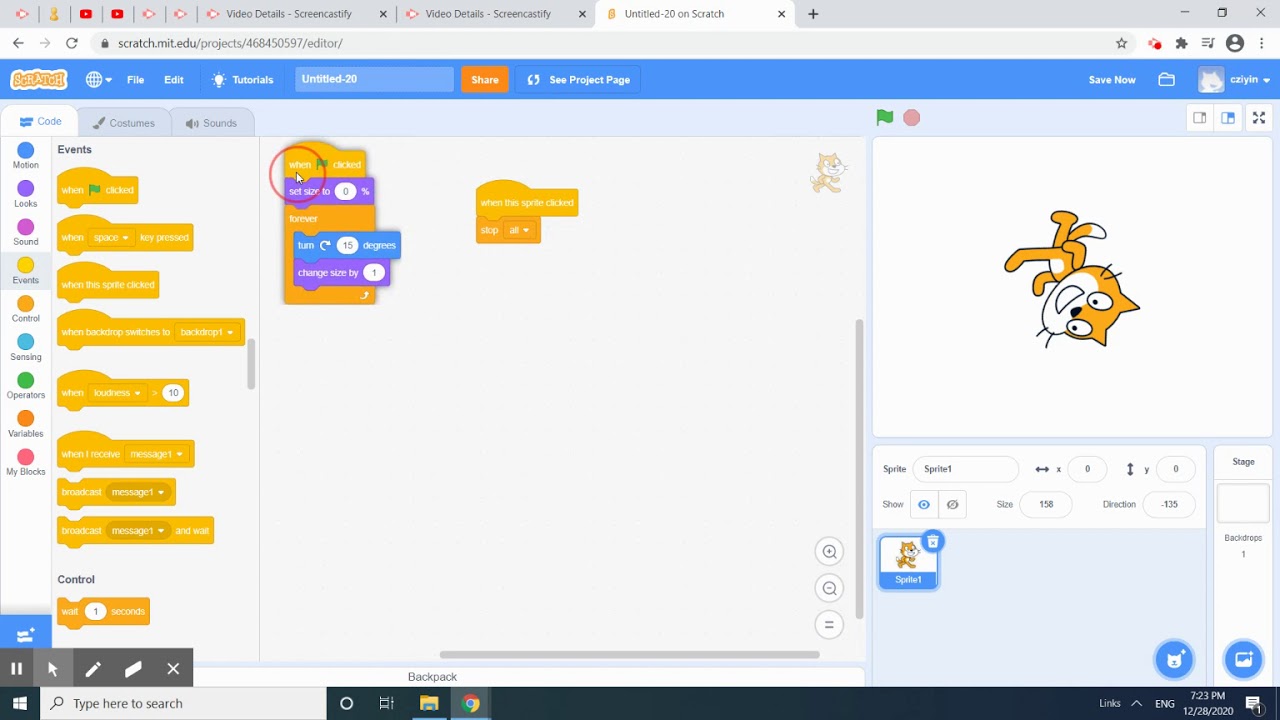Screen dimensions: 1280x720
Task: Click the Size value field 158
Action: (x=1046, y=504)
